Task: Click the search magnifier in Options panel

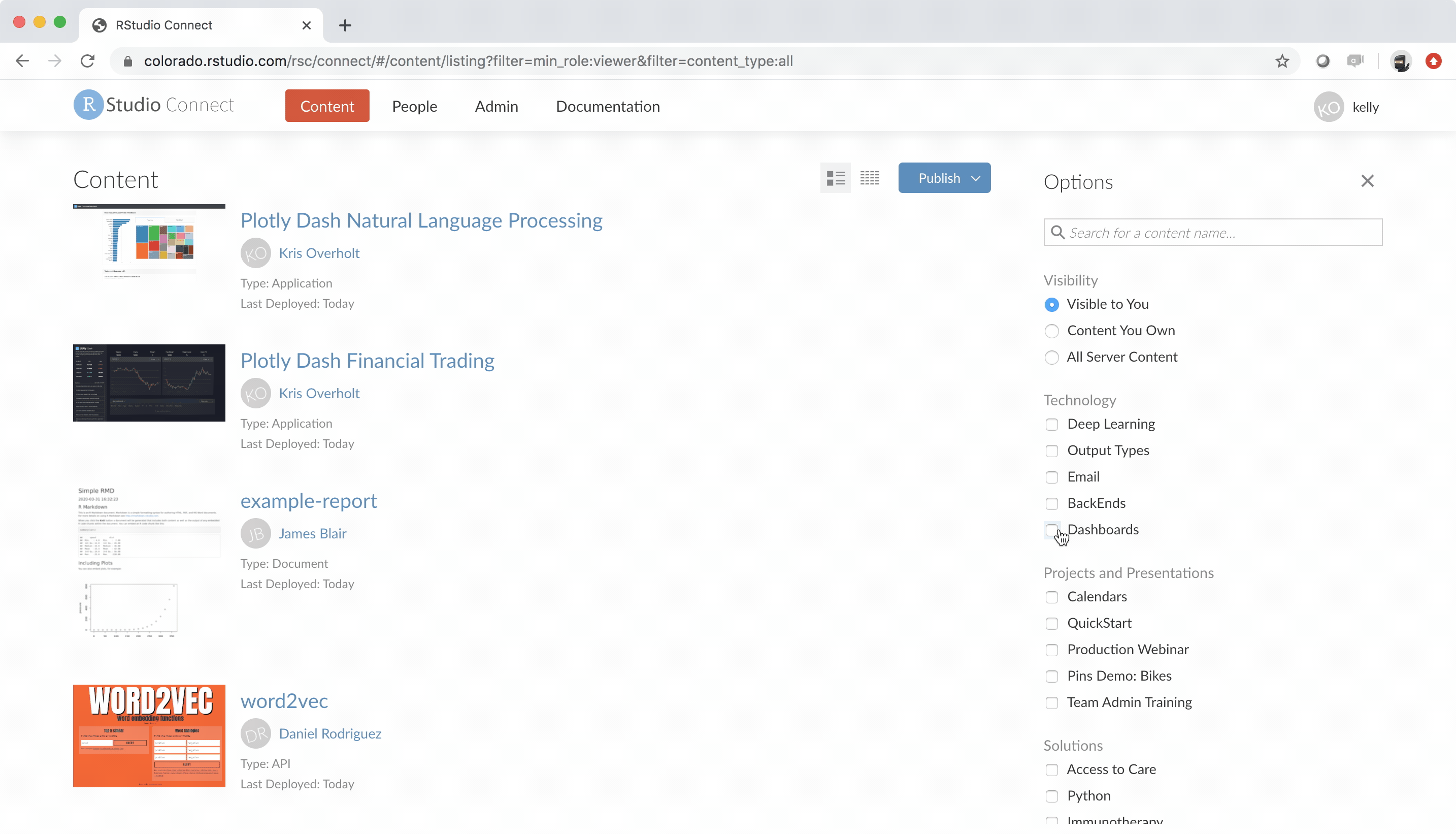Action: pyautogui.click(x=1058, y=233)
